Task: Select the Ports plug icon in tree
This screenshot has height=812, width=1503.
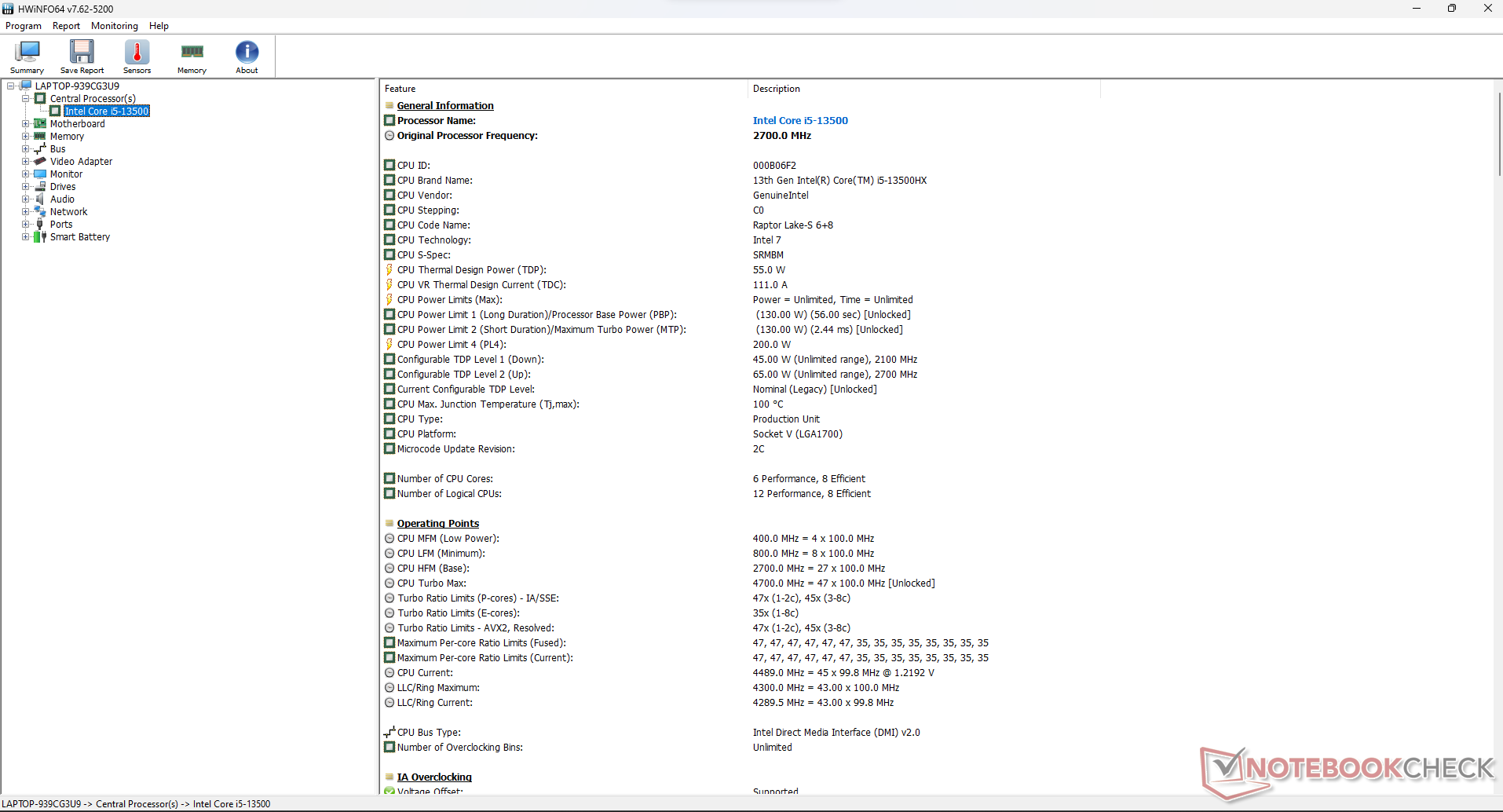Action: [x=40, y=225]
